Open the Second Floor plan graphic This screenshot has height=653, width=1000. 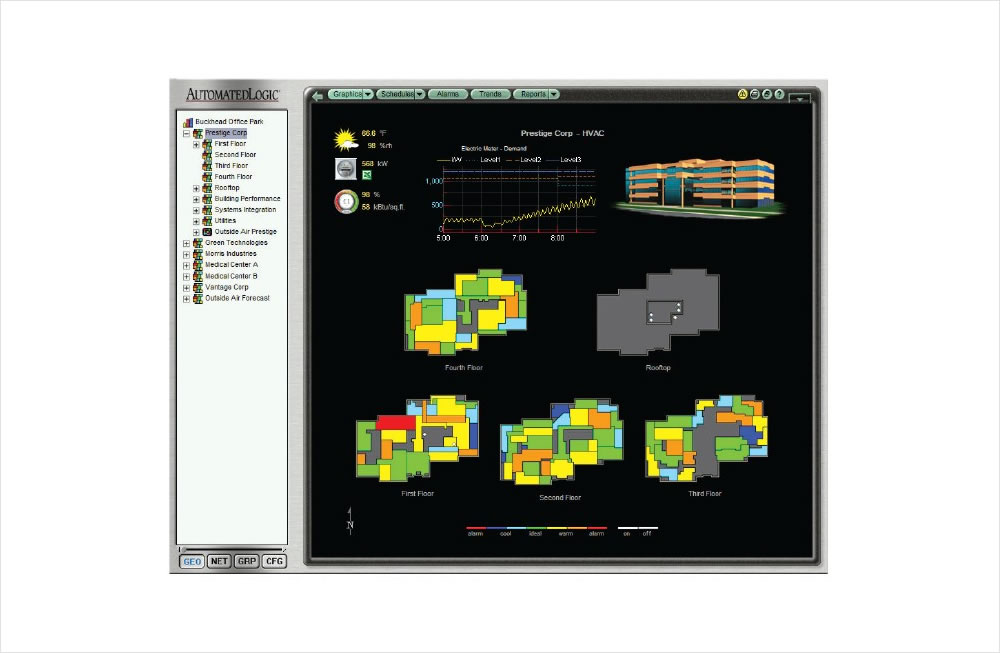(561, 442)
